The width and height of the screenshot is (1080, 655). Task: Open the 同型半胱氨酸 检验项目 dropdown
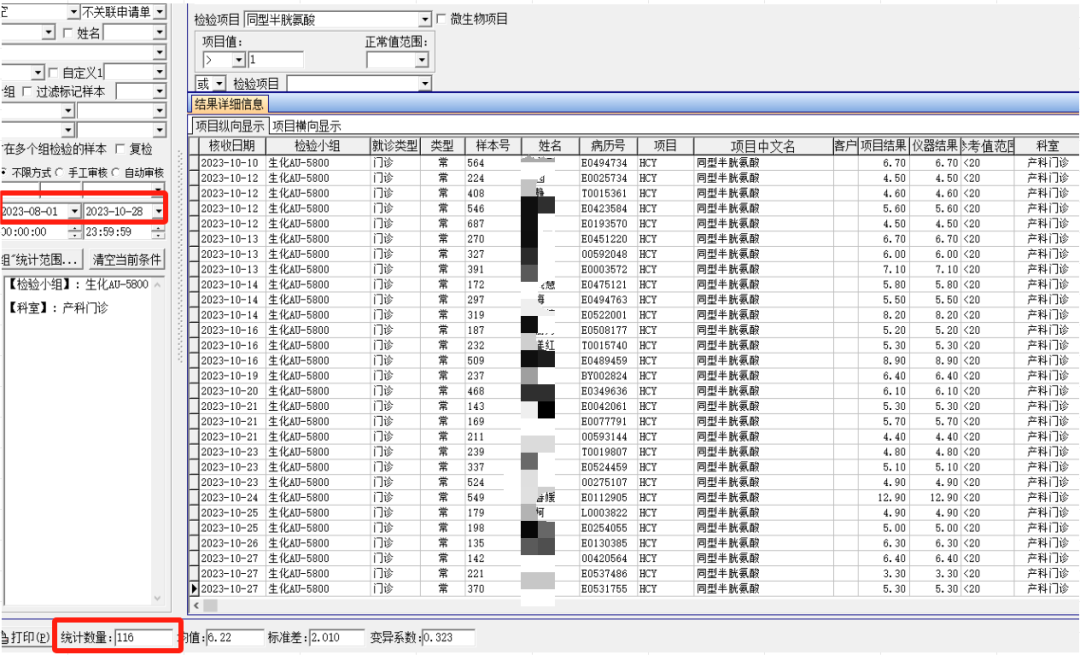pyautogui.click(x=424, y=19)
